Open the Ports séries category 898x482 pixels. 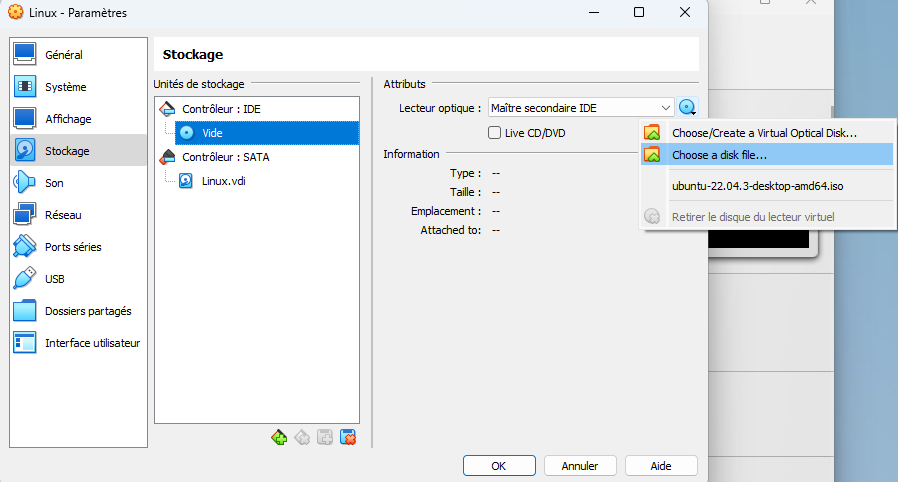pyautogui.click(x=78, y=247)
